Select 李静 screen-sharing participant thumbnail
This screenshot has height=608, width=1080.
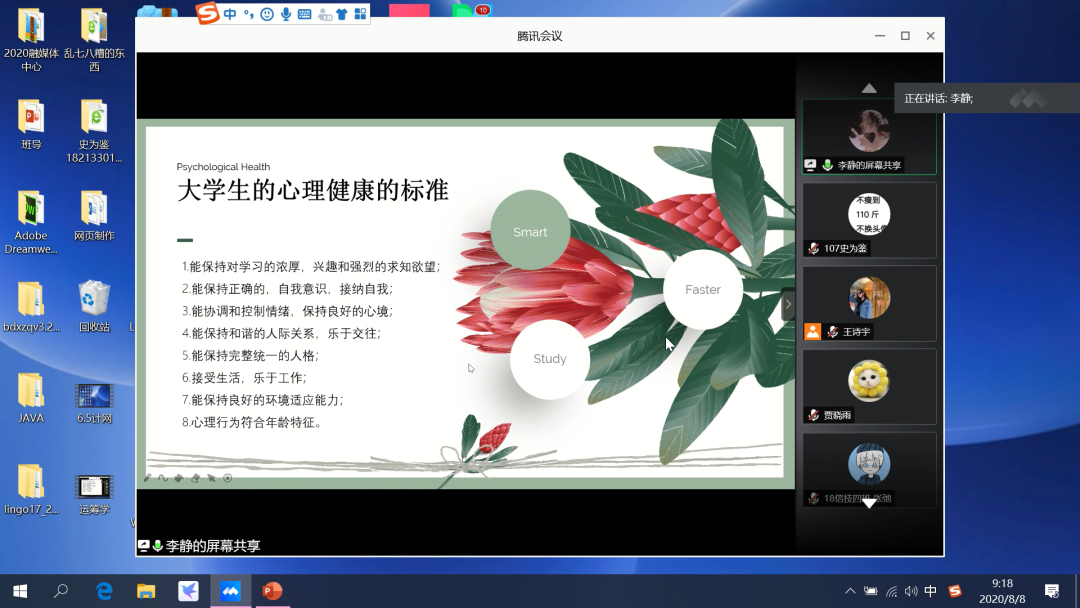click(x=869, y=136)
